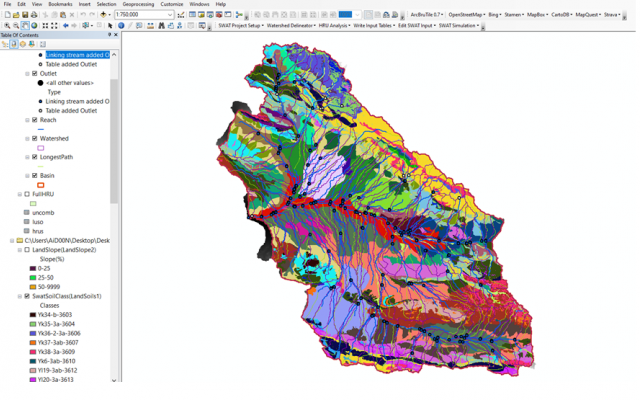The height and width of the screenshot is (400, 640).
Task: List By Selection in Table Of Contents
Action: coord(32,44)
